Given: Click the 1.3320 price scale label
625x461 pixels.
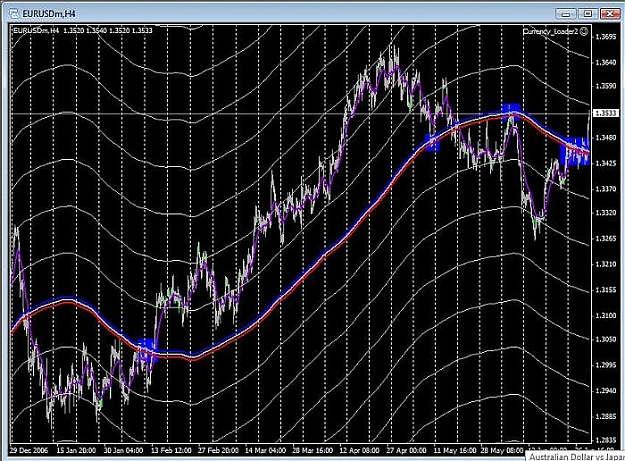Looking at the screenshot, I should tap(605, 212).
